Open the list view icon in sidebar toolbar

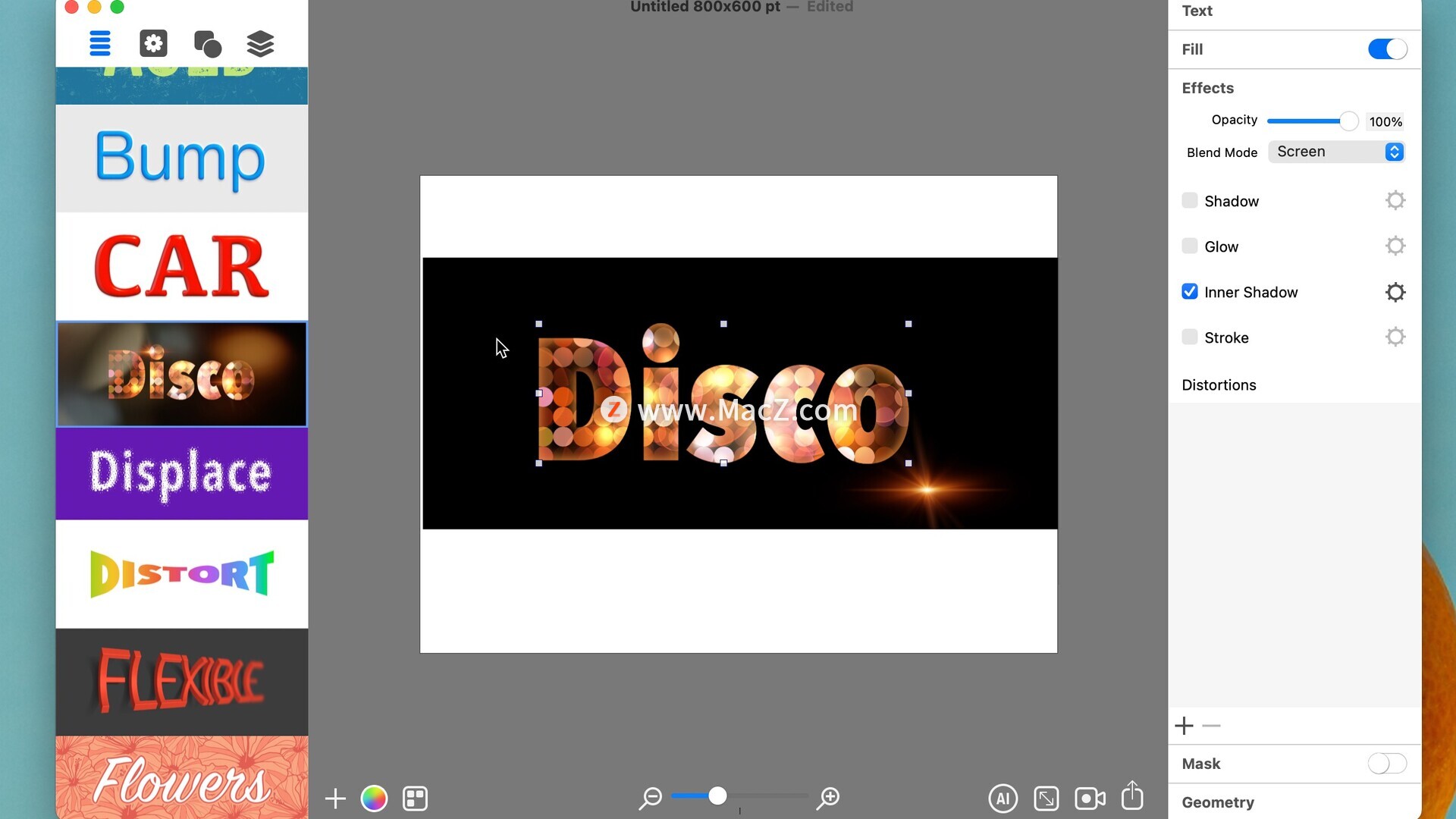click(x=100, y=44)
